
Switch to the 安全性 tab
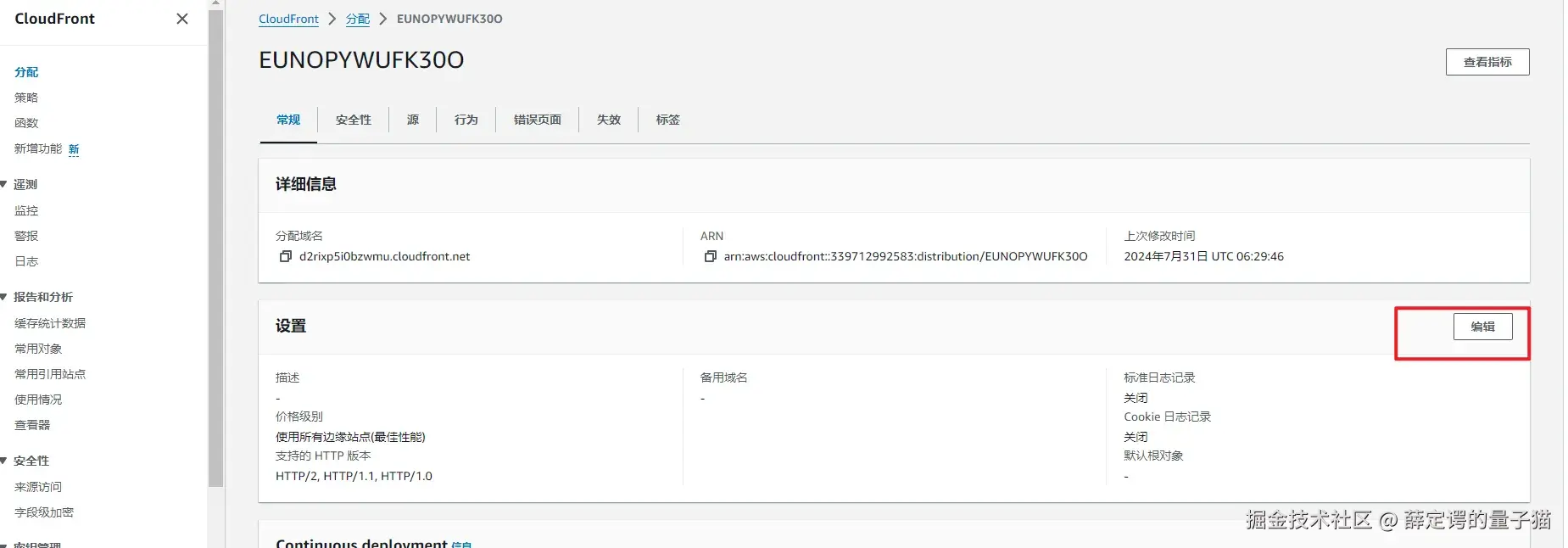point(354,120)
